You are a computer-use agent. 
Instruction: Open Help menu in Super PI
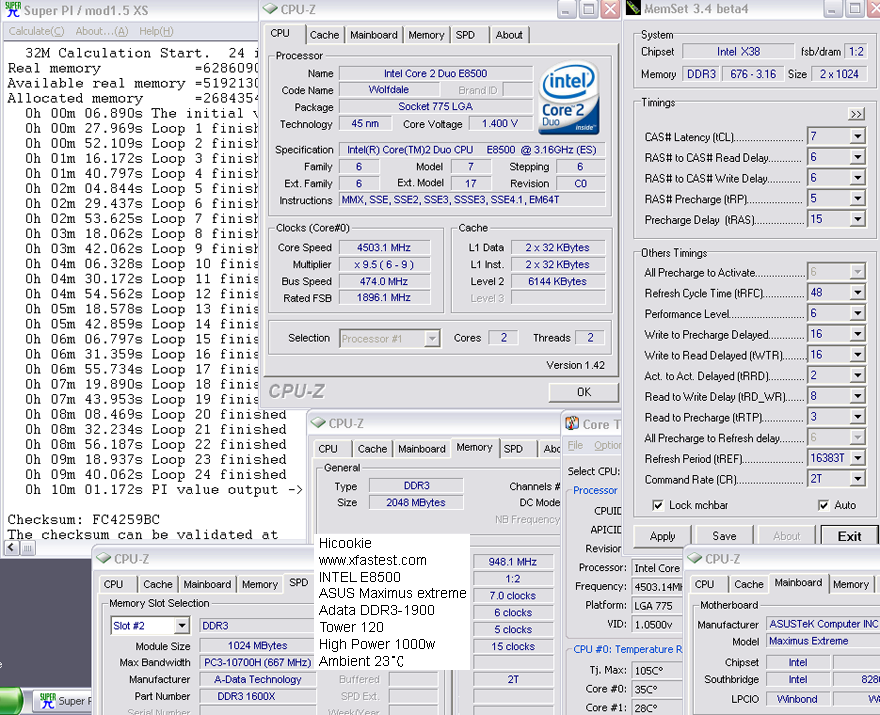pos(156,31)
